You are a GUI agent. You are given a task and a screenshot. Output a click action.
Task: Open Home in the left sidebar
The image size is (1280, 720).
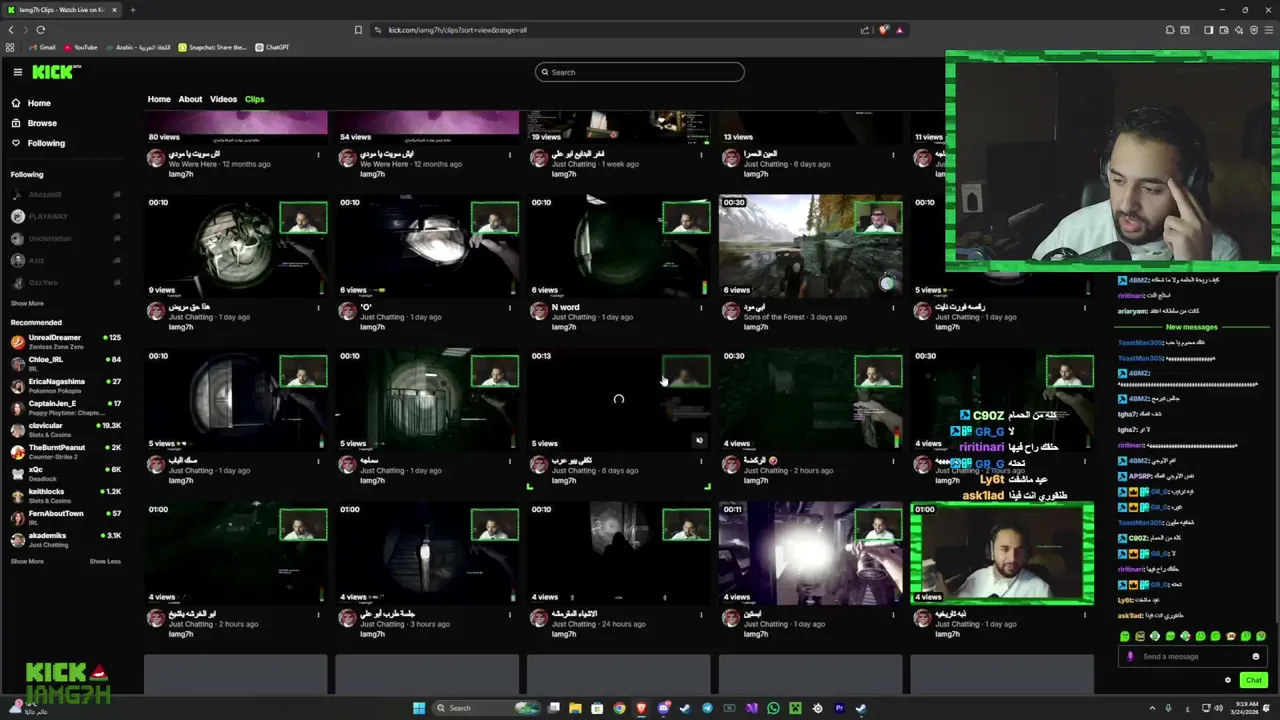pos(31,103)
